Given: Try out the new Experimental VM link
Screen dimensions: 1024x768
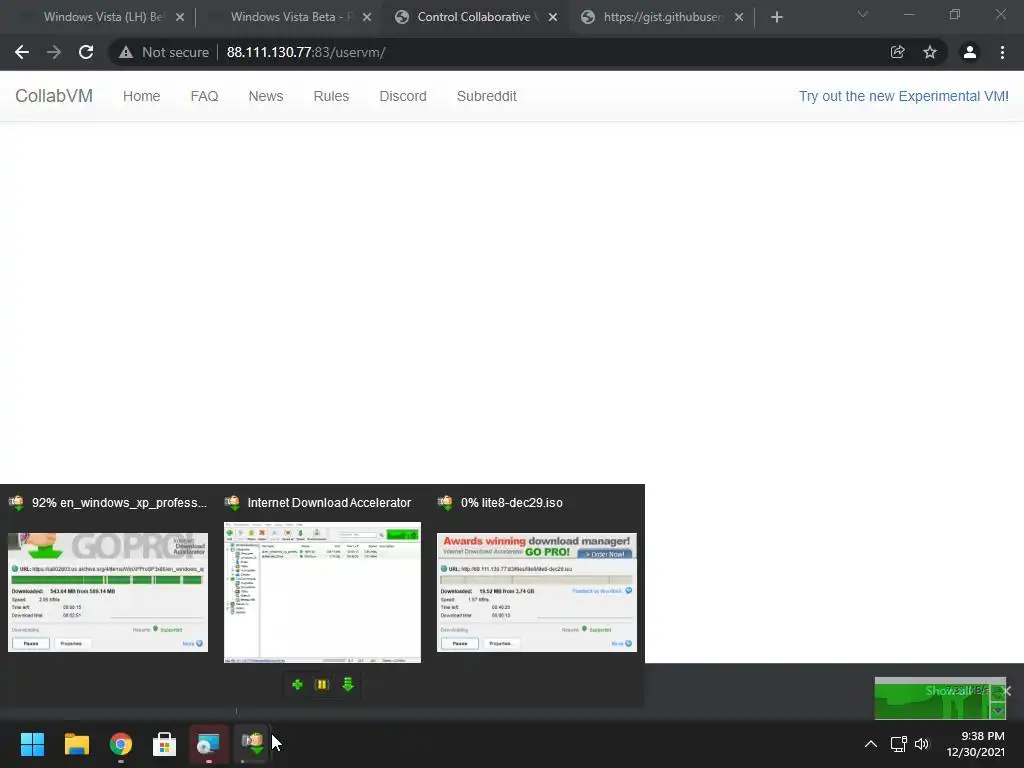Looking at the screenshot, I should coord(904,96).
